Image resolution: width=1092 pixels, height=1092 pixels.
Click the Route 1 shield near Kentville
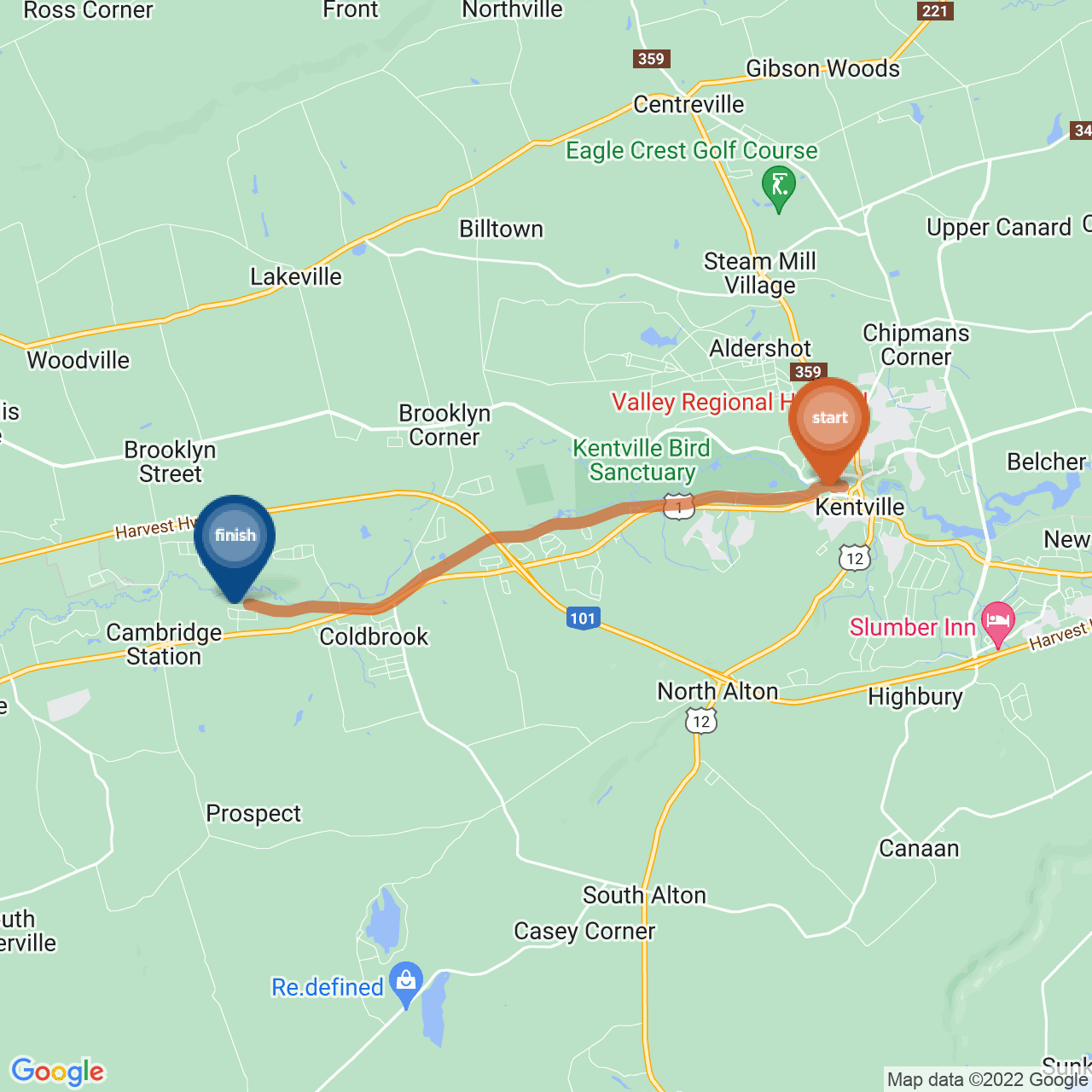pyautogui.click(x=678, y=507)
